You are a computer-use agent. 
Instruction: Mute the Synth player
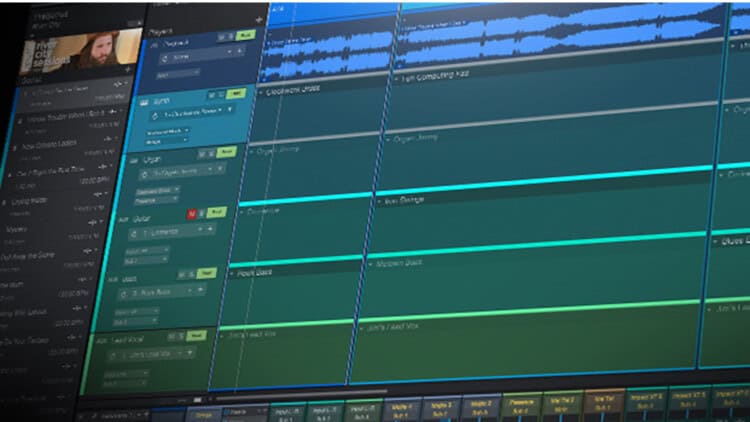click(211, 95)
